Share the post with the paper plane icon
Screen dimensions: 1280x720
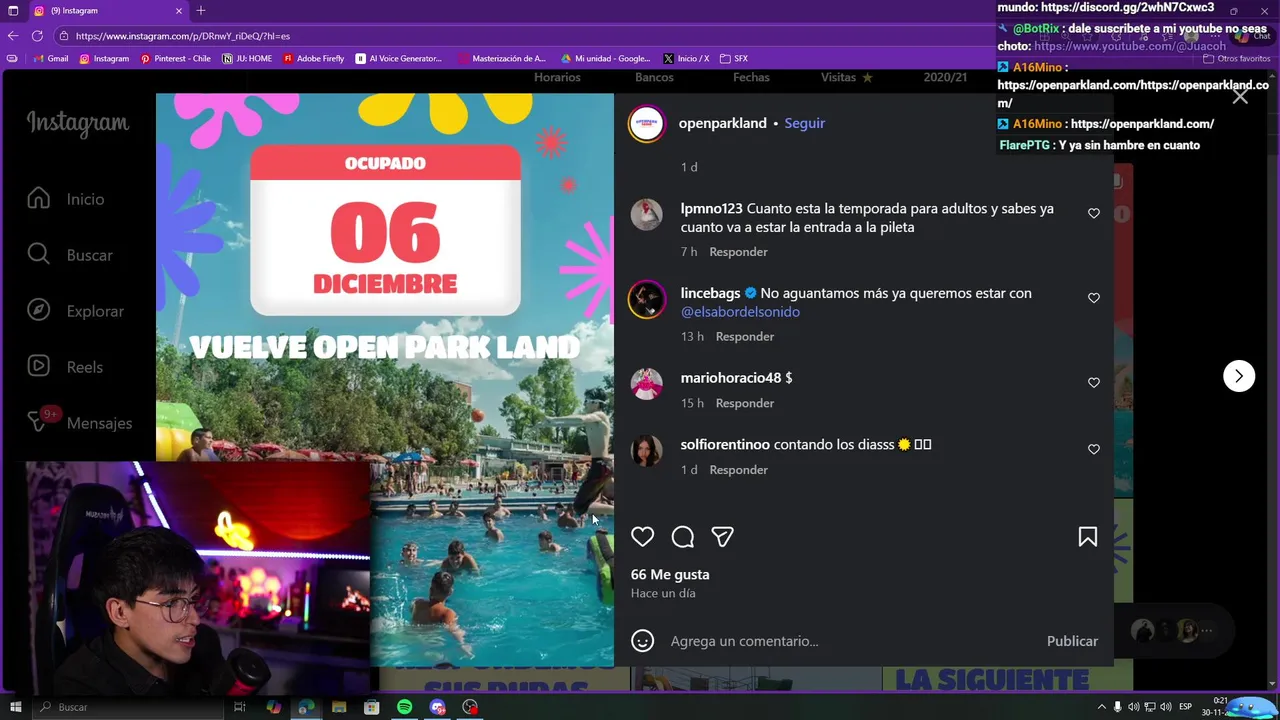(723, 537)
